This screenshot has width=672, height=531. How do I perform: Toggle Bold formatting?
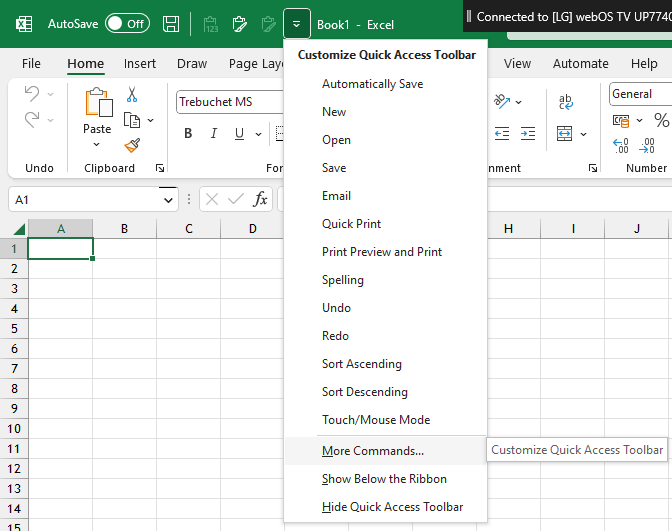tap(188, 134)
